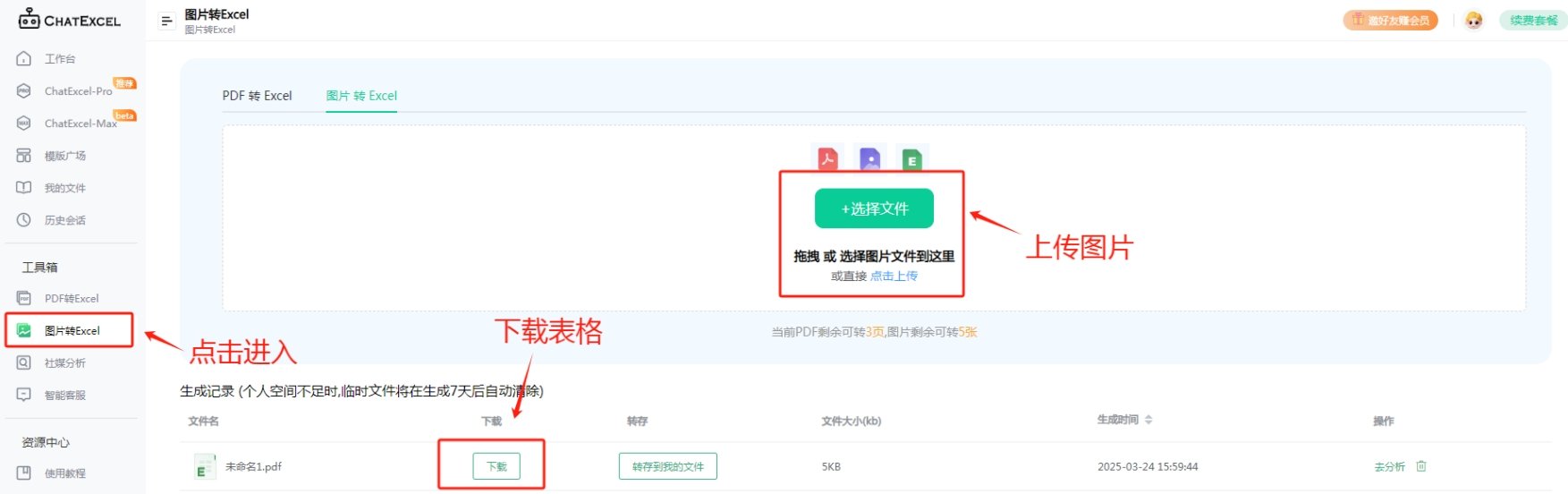The image size is (1568, 494).
Task: Click the 点击上传 link
Action: point(894,277)
